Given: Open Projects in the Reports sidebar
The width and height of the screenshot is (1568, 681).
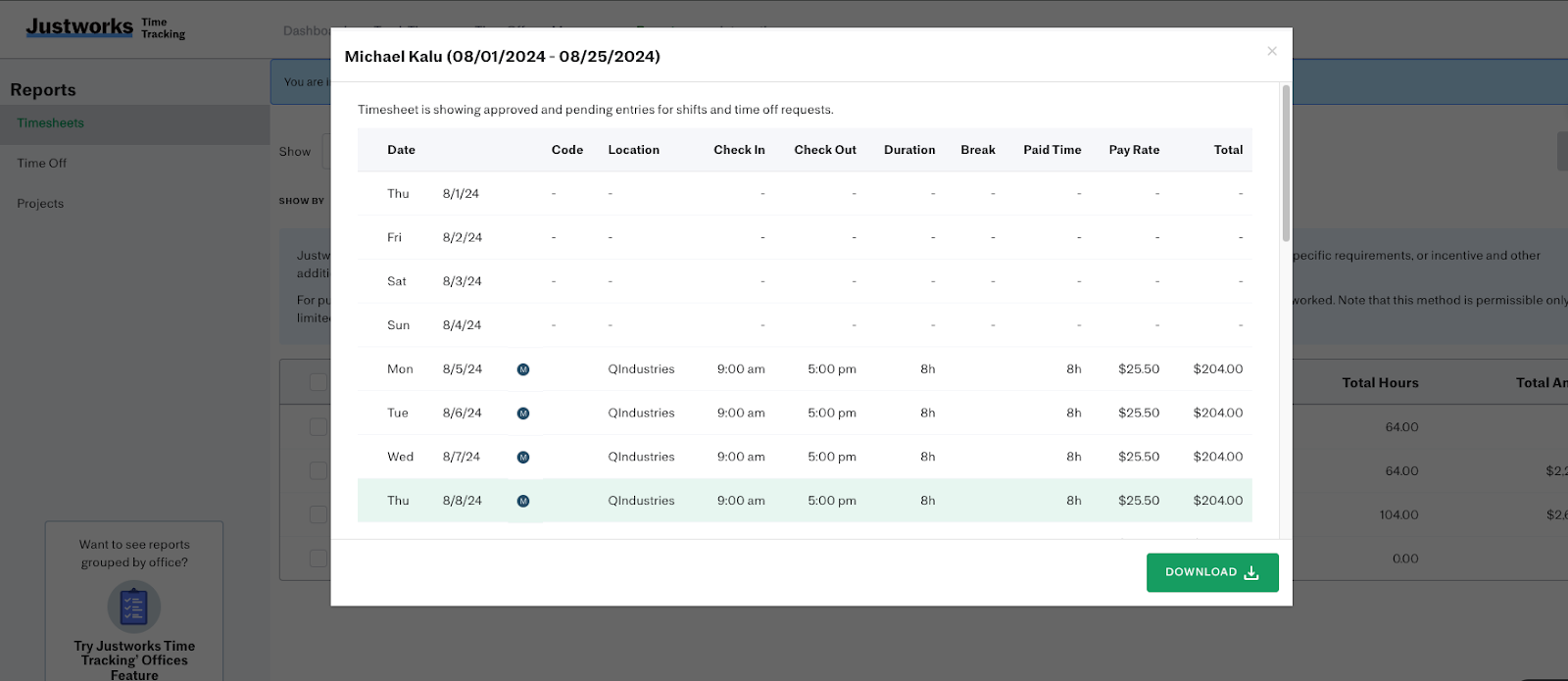Looking at the screenshot, I should (40, 204).
